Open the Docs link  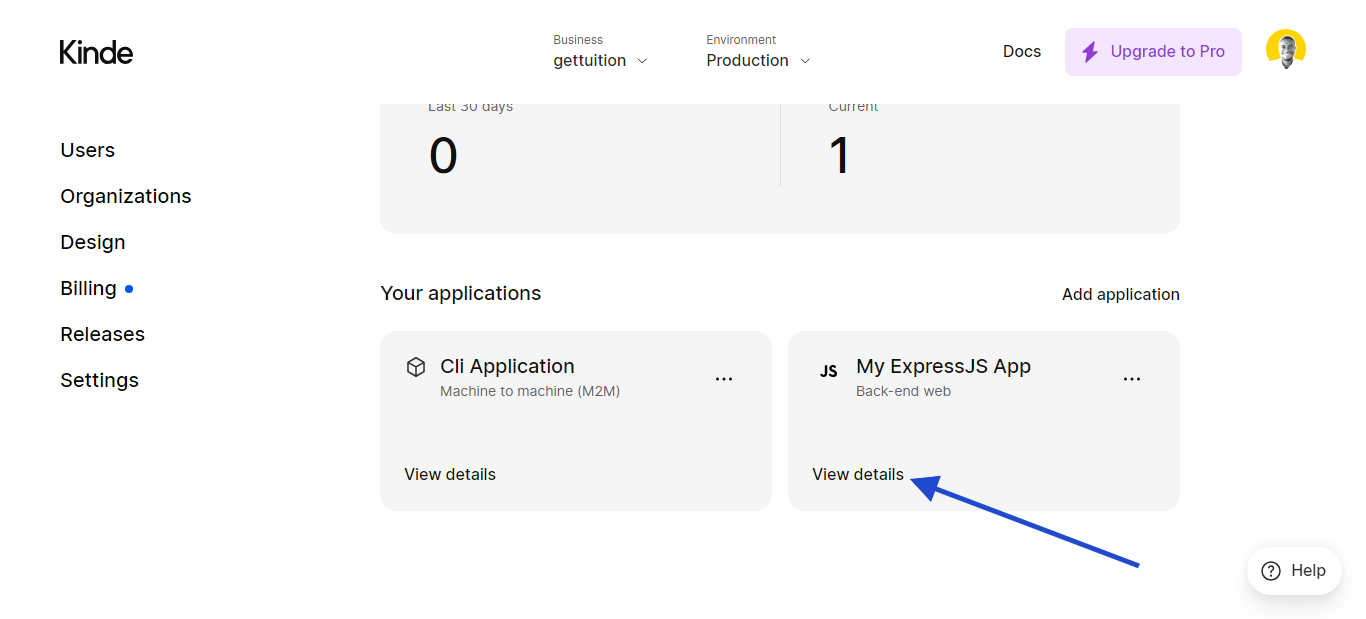coord(1022,51)
